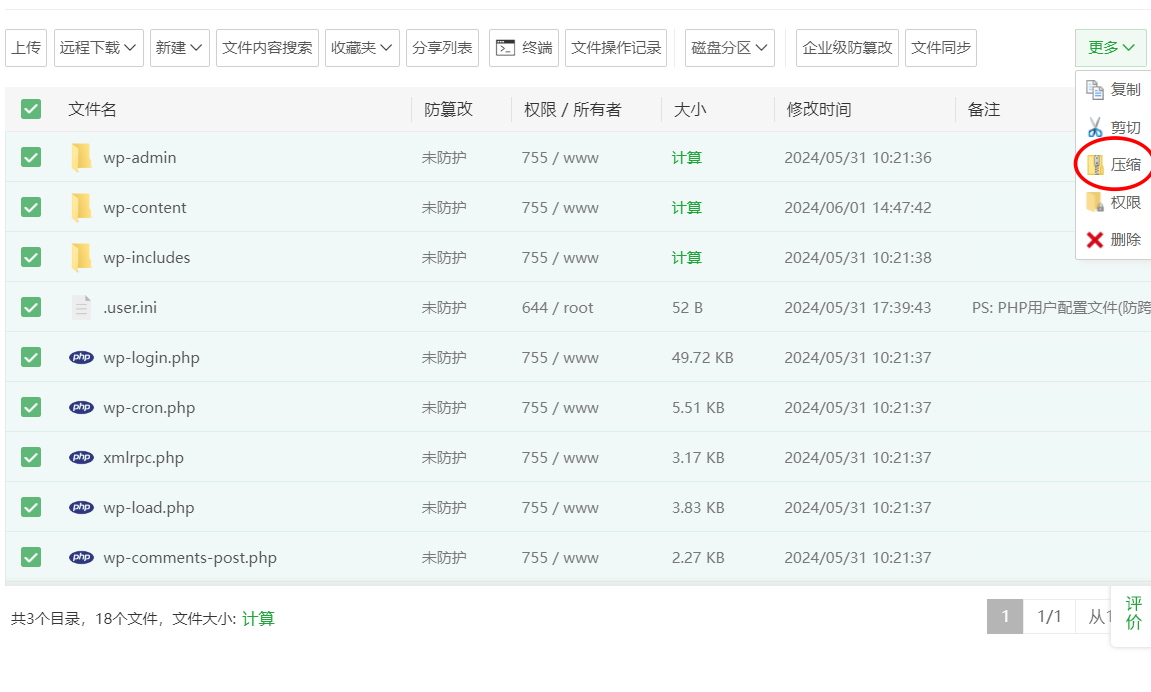Click the copy icon in More menu
The height and width of the screenshot is (692, 1151).
[x=1095, y=90]
